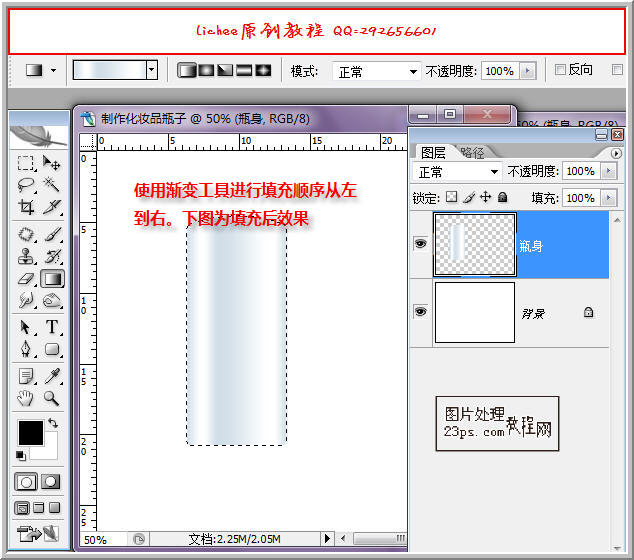Click the 瓶身 layer thumbnail
Screen dimensions: 634x560
[474, 244]
